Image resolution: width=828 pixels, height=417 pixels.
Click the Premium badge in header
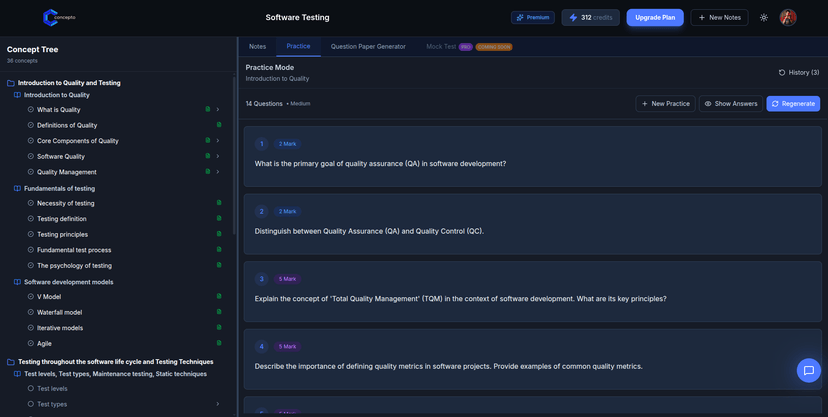(x=532, y=17)
